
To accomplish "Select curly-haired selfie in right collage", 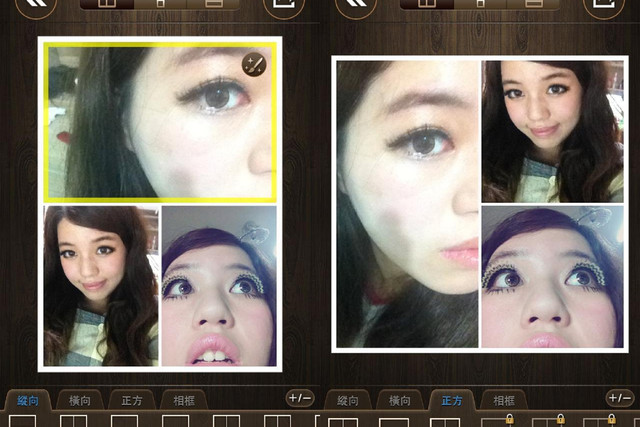I will (x=553, y=131).
